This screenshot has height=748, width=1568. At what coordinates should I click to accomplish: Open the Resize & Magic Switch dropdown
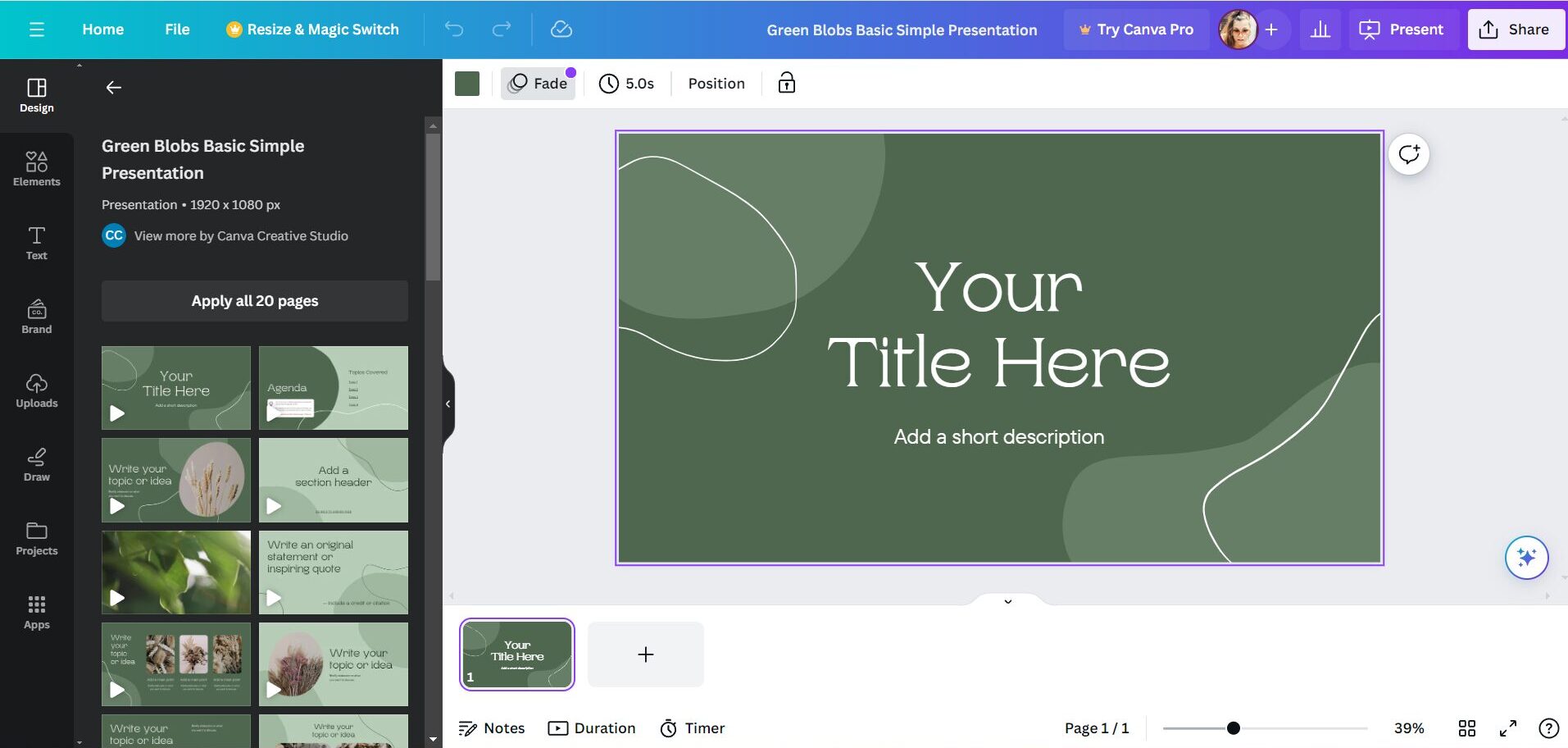pos(312,30)
